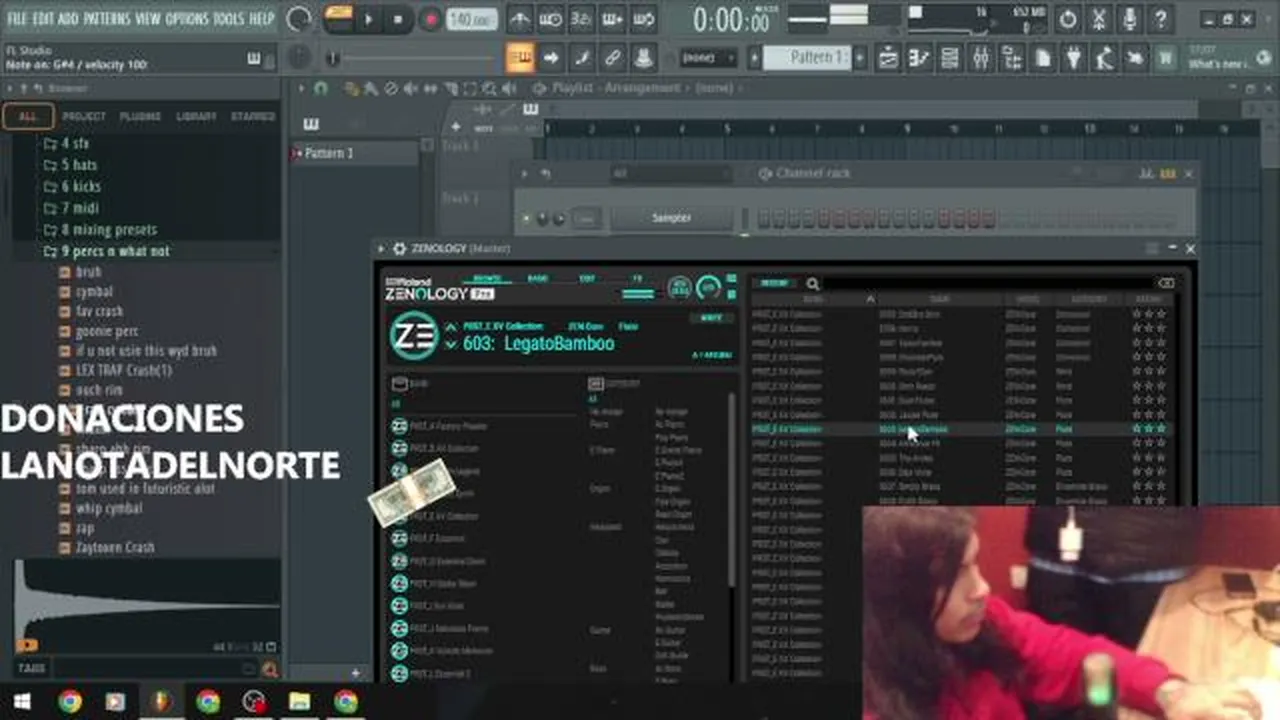Image resolution: width=1280 pixels, height=720 pixels.
Task: Open the Piano roll from the toolbar
Action: click(919, 59)
